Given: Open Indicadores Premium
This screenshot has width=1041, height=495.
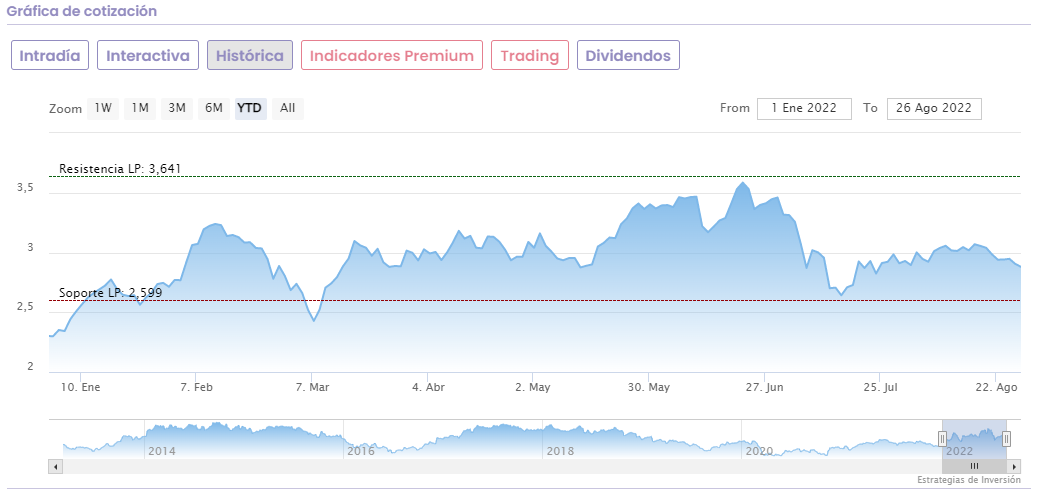Looking at the screenshot, I should point(392,55).
